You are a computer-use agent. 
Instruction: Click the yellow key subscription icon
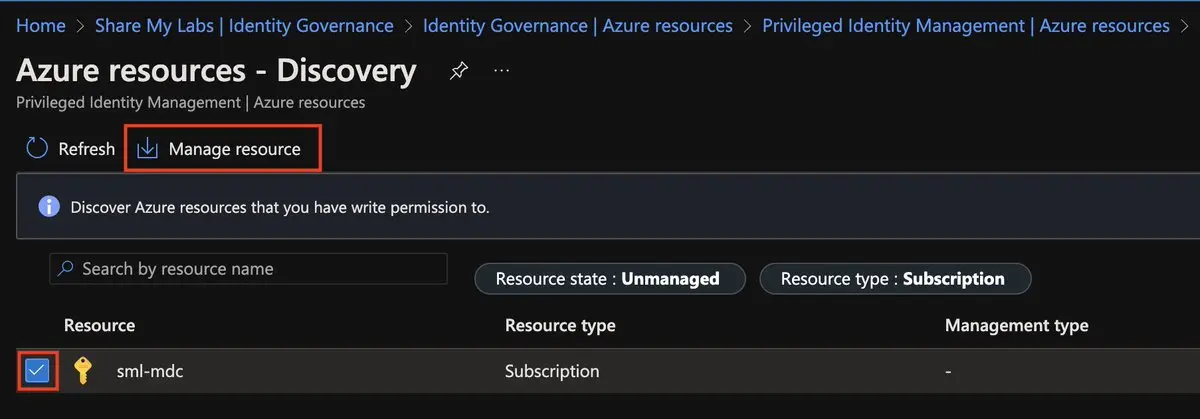[82, 371]
